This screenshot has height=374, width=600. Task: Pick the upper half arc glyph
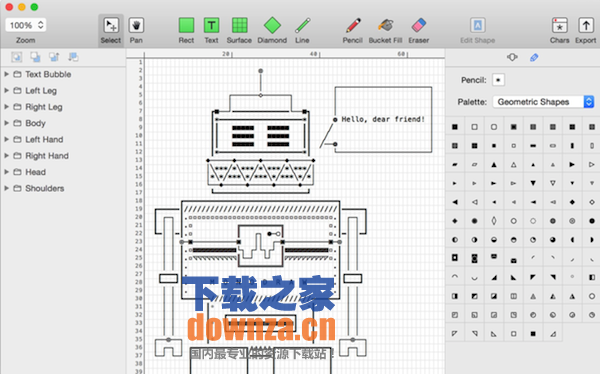(x=455, y=276)
